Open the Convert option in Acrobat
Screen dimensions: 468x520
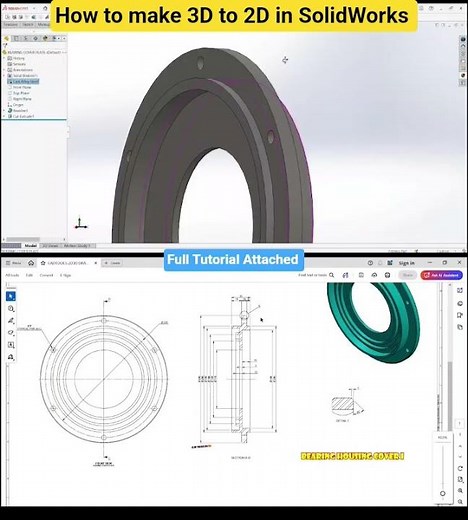point(46,275)
